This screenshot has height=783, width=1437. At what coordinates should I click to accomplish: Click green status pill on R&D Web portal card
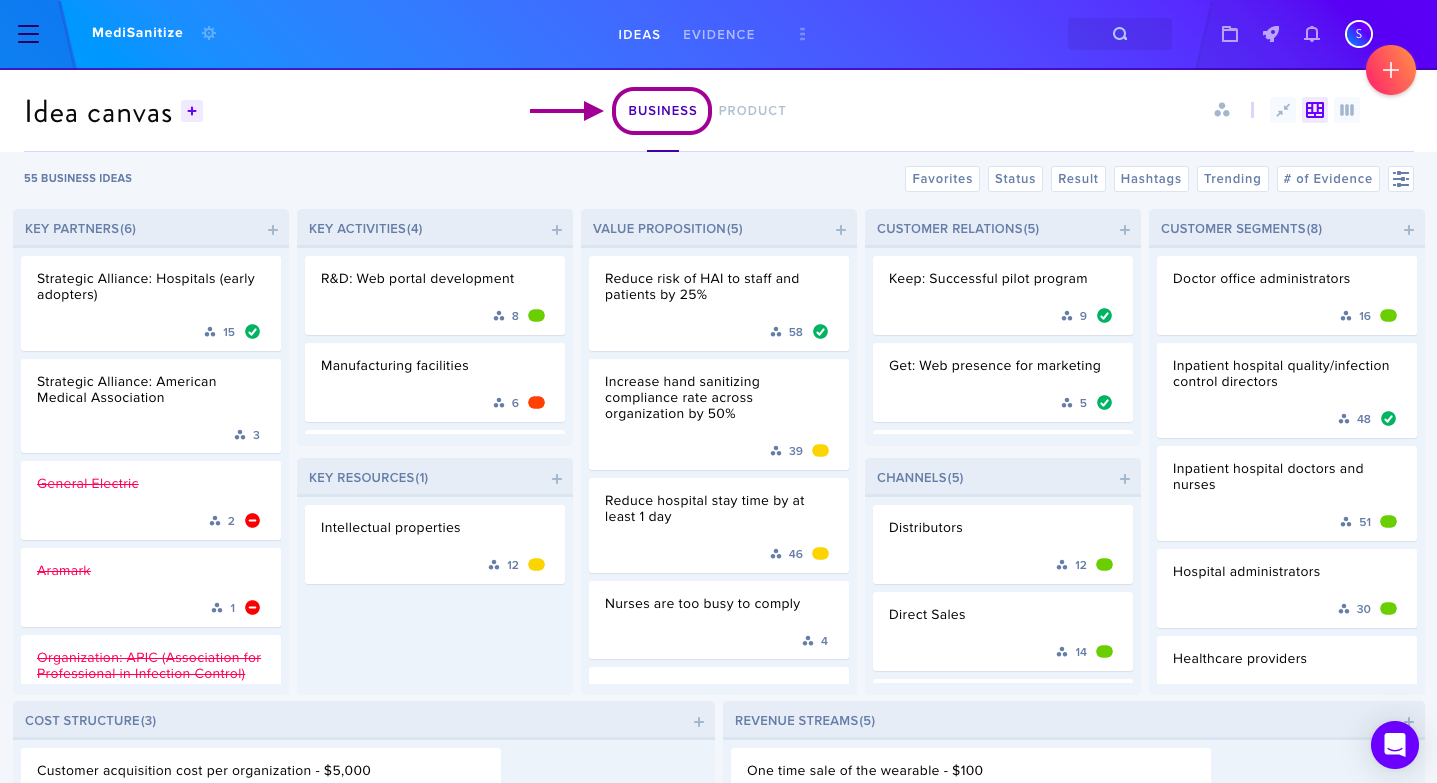(x=536, y=316)
